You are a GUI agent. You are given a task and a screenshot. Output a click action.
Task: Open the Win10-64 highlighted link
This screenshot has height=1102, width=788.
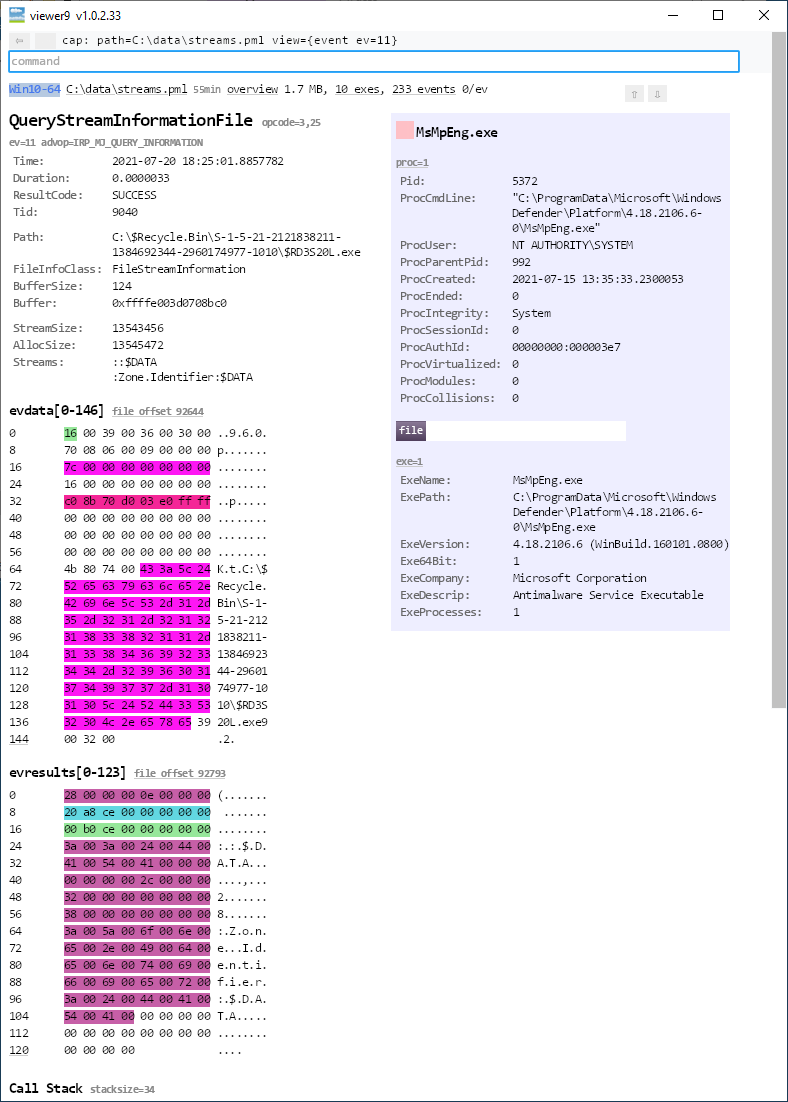pyautogui.click(x=35, y=89)
